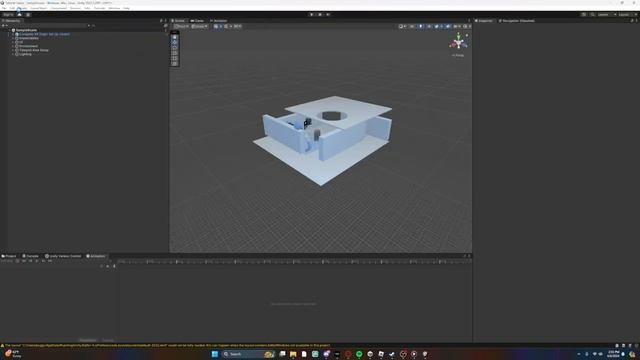Go to next keyframe in the Animation panel

coord(43,261)
